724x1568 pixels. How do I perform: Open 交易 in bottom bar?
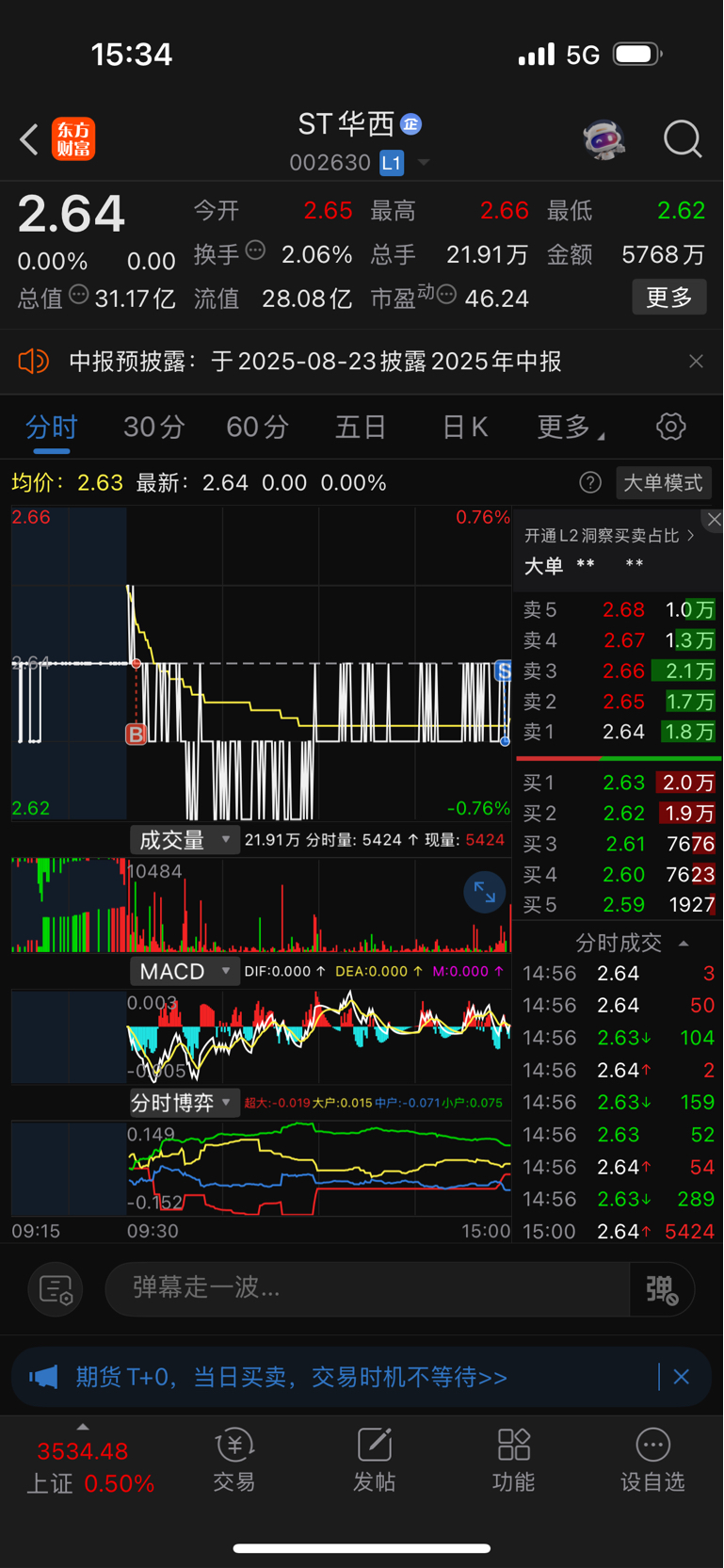(x=234, y=1461)
